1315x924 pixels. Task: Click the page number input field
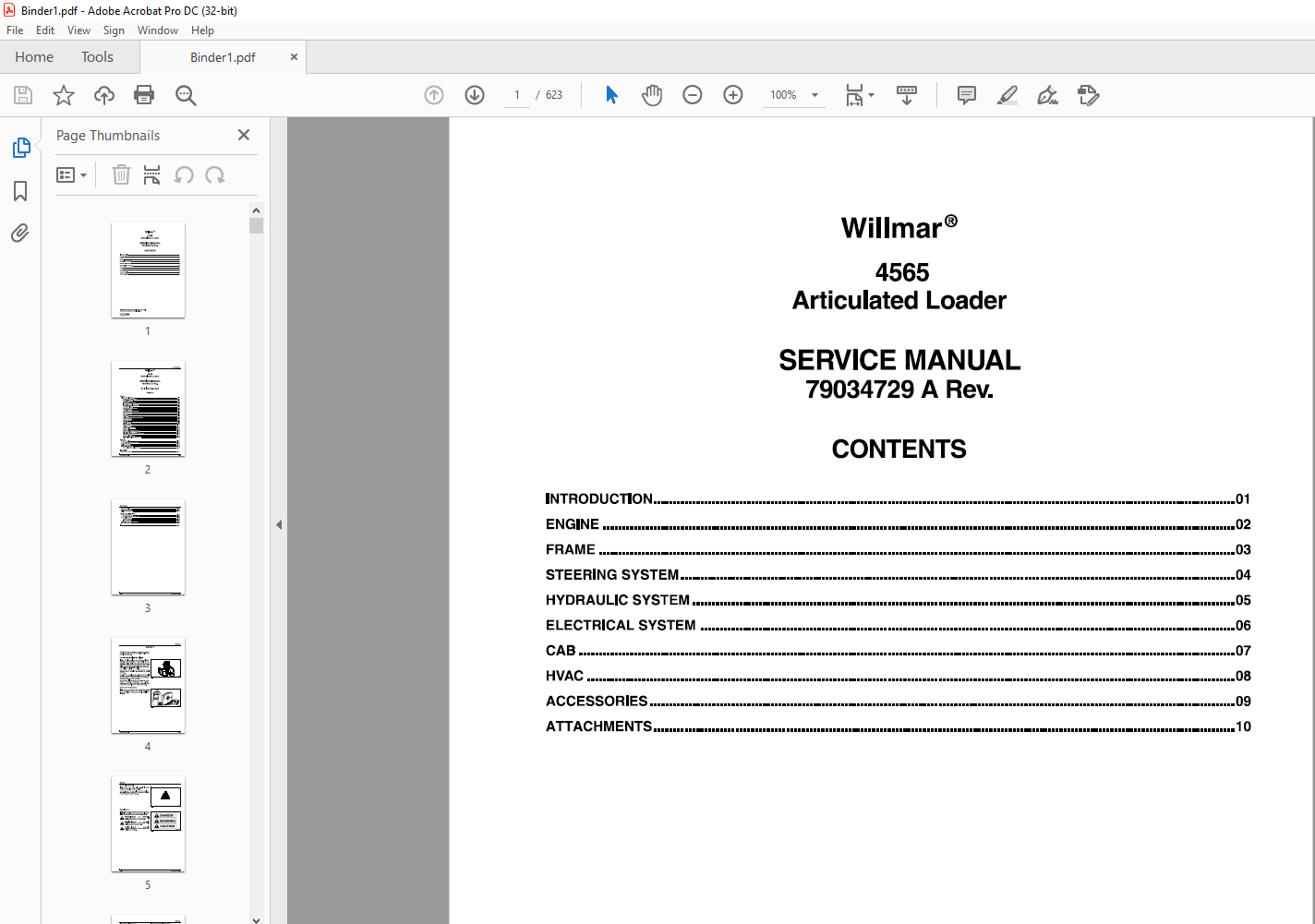tap(517, 95)
